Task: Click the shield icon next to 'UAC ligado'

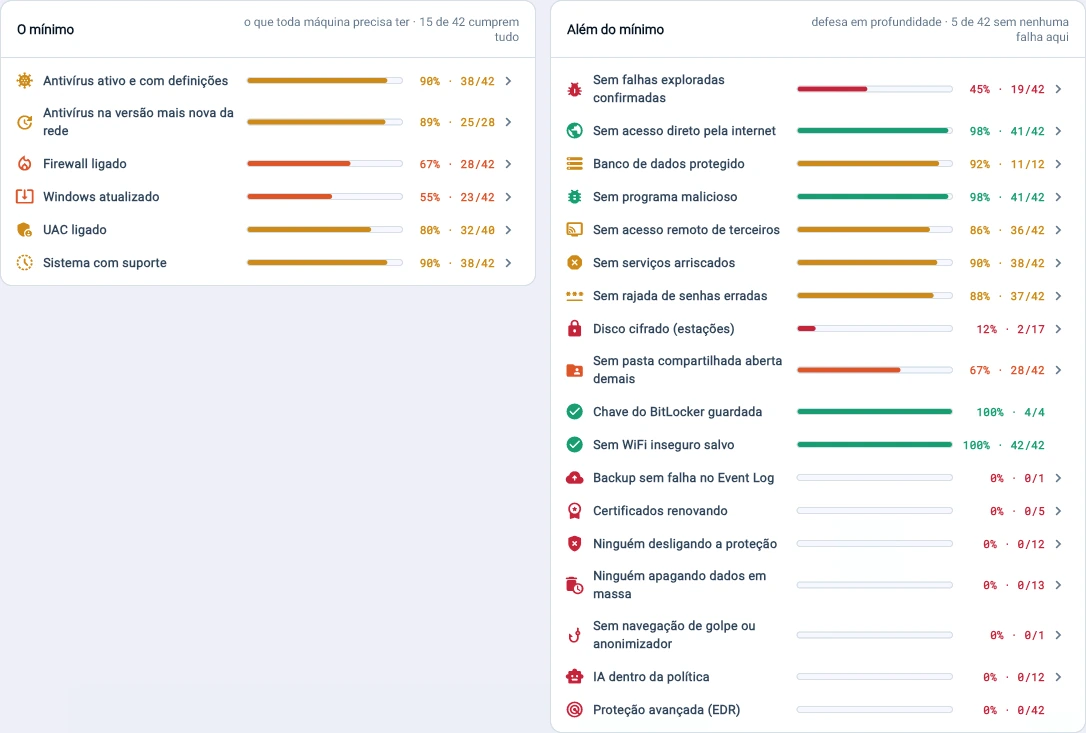Action: point(24,230)
